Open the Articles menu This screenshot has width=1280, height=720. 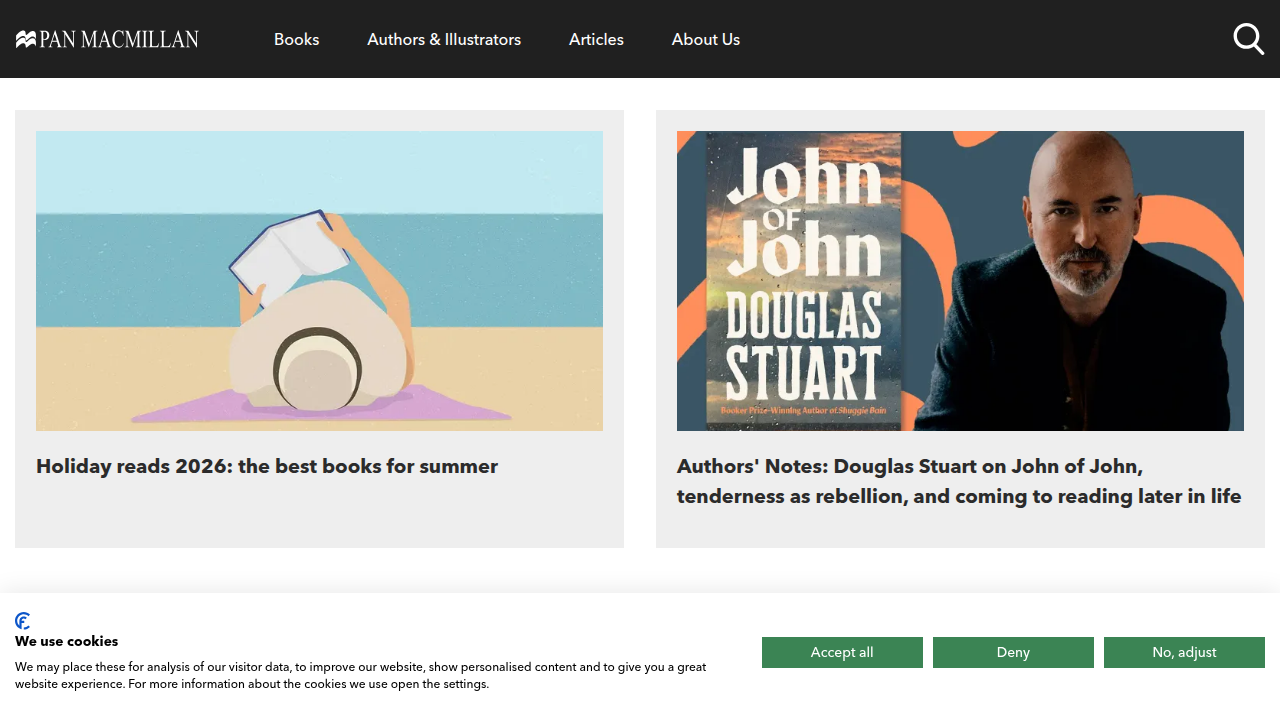(596, 39)
